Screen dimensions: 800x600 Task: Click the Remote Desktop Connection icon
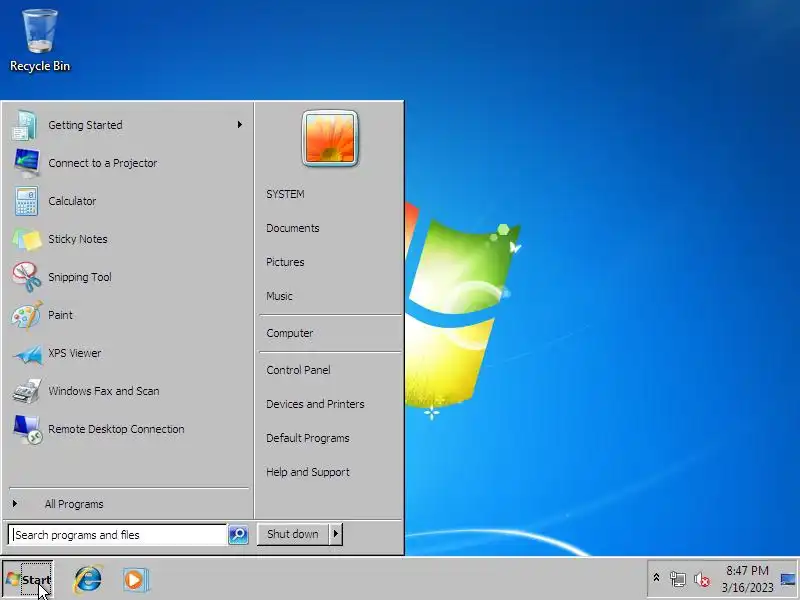(27, 429)
